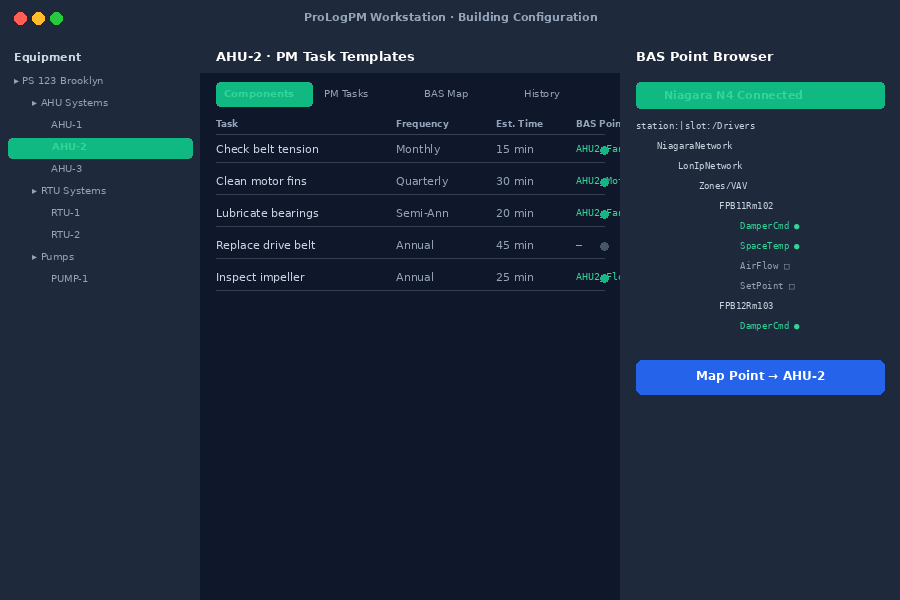The height and width of the screenshot is (600, 900).
Task: Collapse the PS 123 Brooklyn root node
Action: [x=16, y=80]
